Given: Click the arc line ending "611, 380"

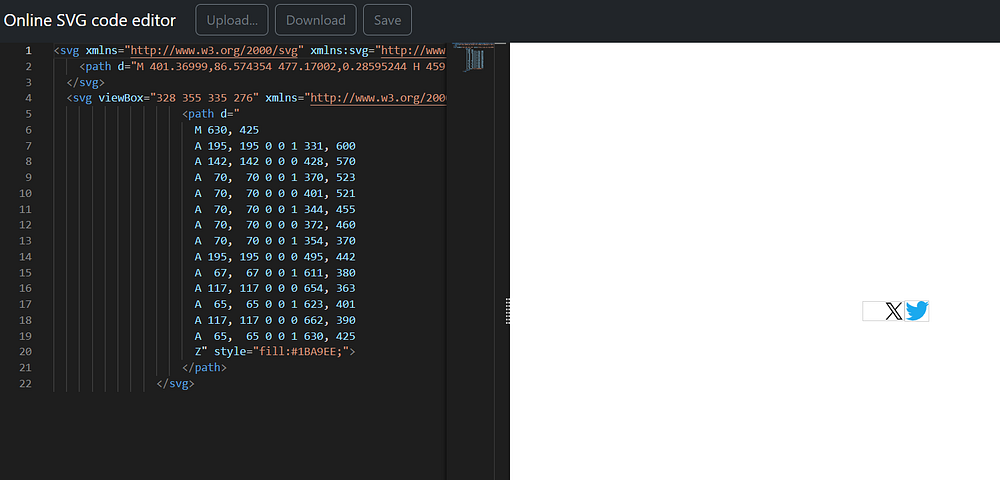Looking at the screenshot, I should click(x=275, y=273).
